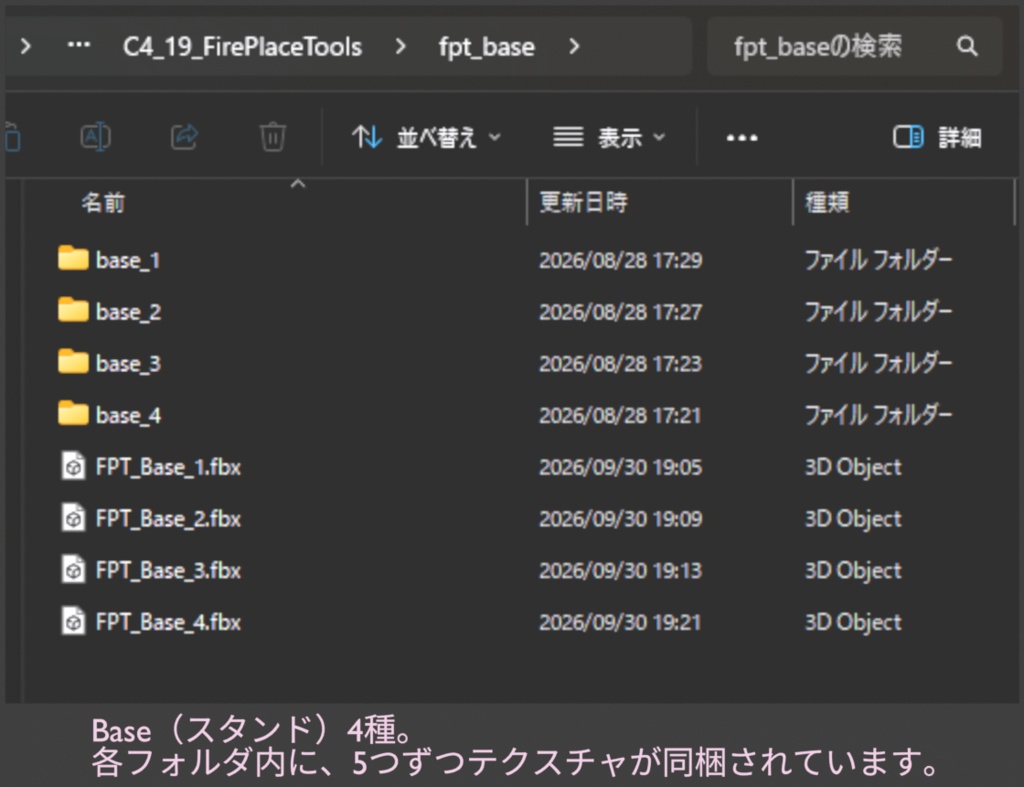Click the file name FPT_Base_4.fbx
1024x787 pixels.
pos(168,622)
